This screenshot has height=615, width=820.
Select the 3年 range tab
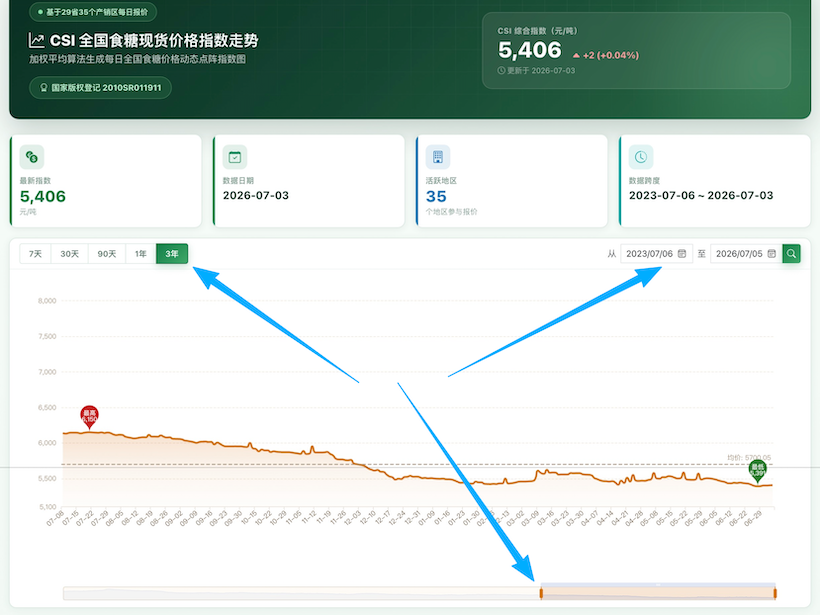pos(172,254)
